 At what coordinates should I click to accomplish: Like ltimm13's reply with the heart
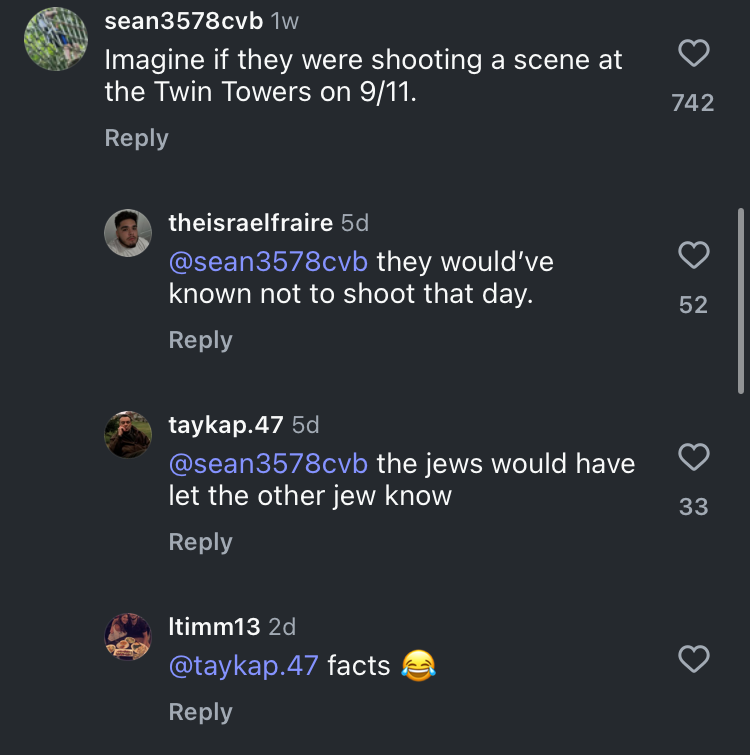pos(694,659)
